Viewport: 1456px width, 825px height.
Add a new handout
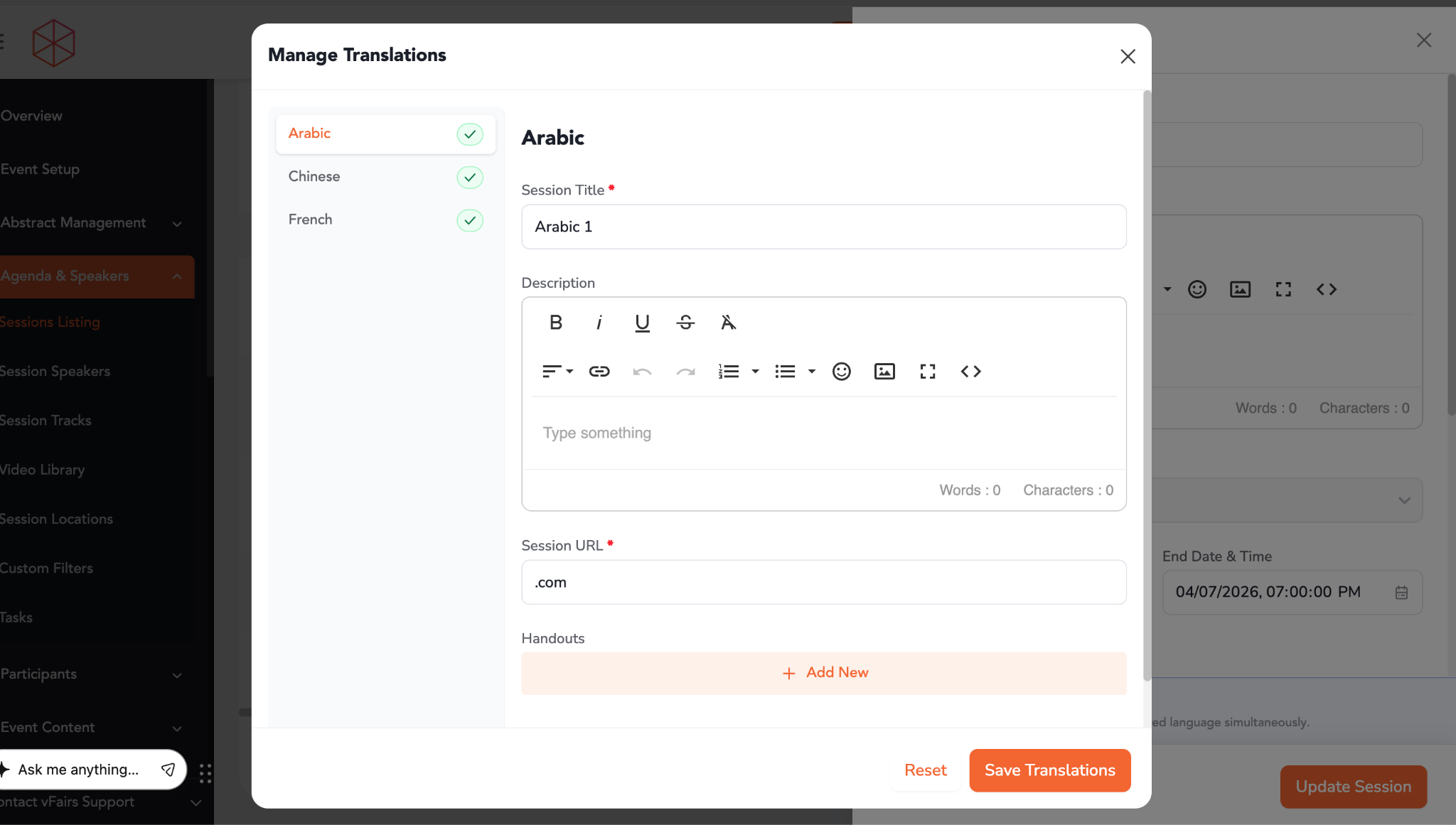(824, 673)
